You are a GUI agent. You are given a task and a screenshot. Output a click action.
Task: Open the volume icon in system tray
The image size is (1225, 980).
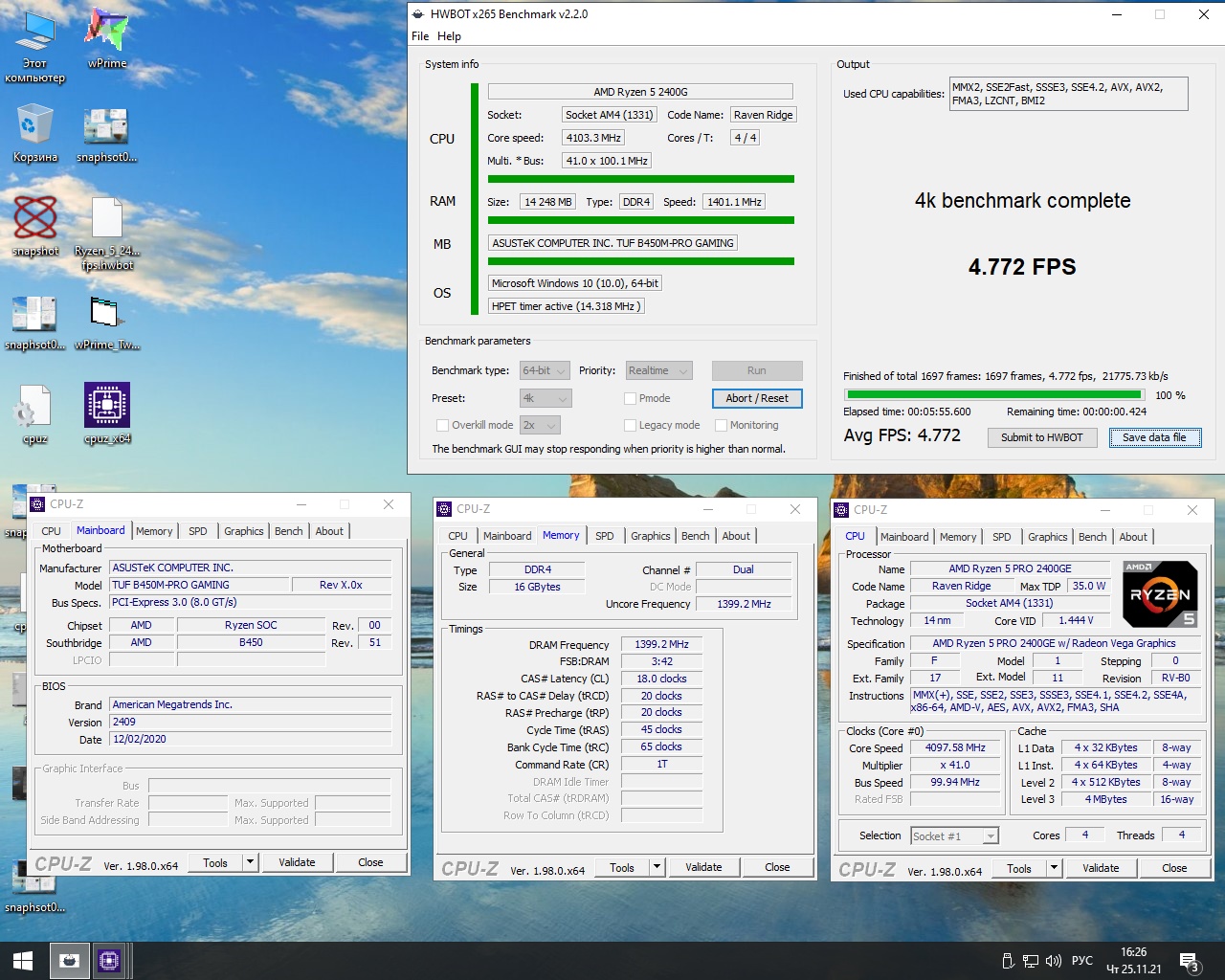[1054, 961]
